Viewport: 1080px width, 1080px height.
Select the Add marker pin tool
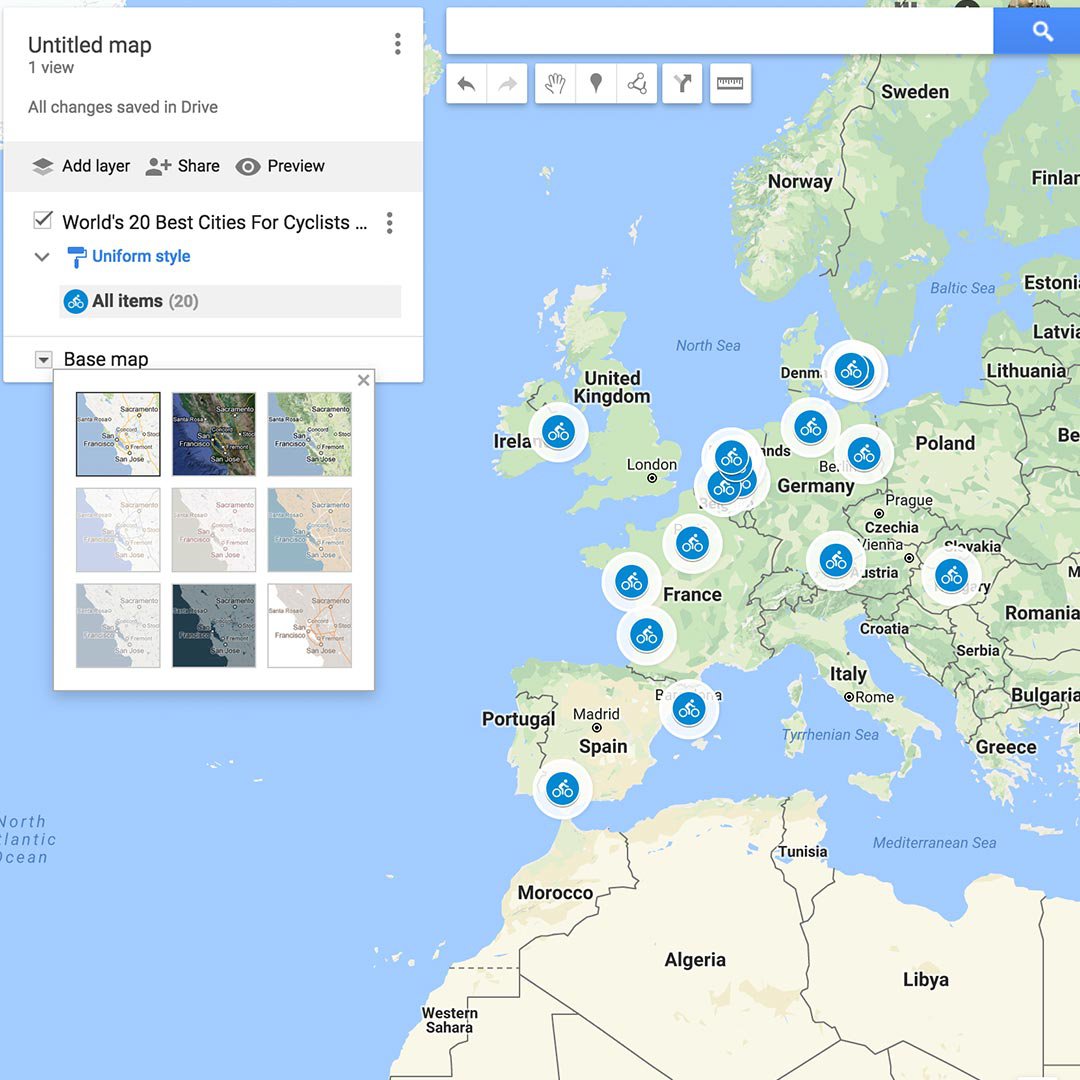click(596, 84)
